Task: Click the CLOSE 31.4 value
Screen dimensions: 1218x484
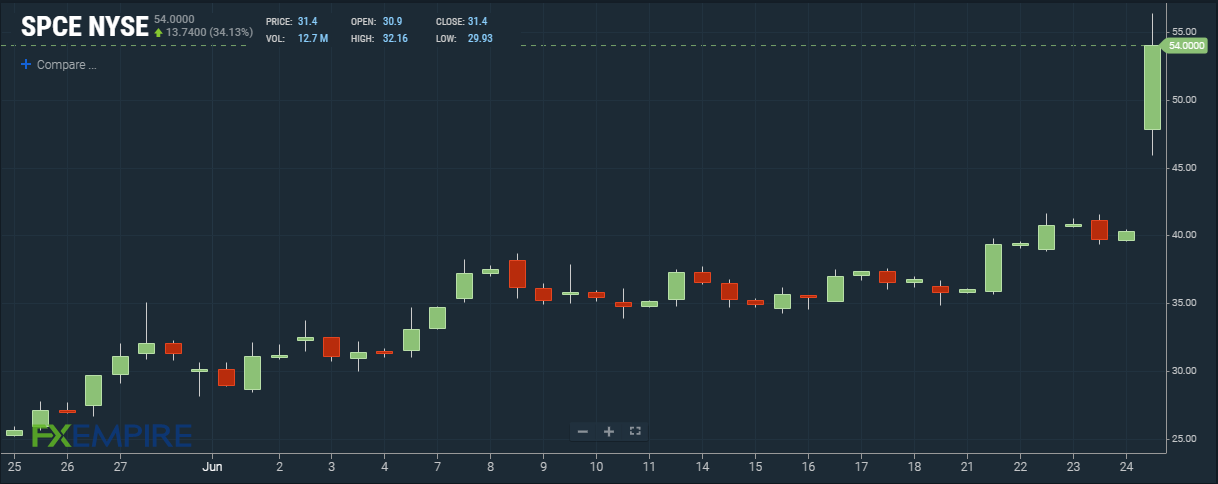Action: pos(477,21)
